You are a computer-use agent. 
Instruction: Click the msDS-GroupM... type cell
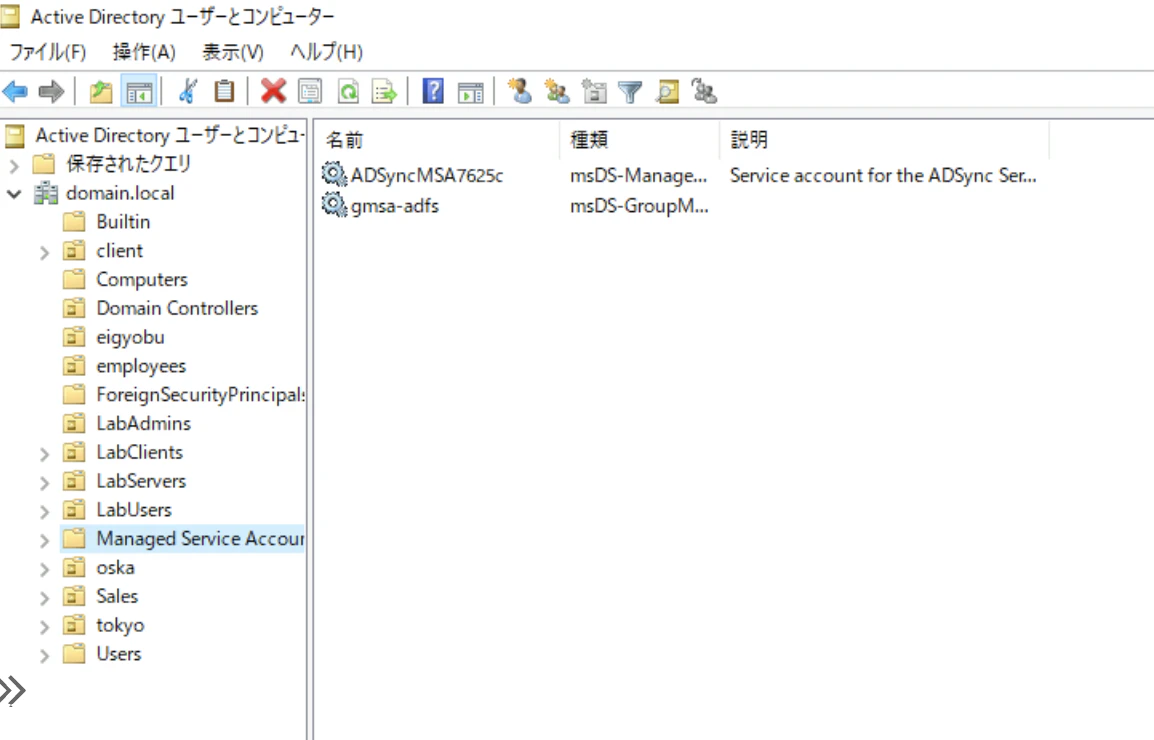pyautogui.click(x=639, y=205)
